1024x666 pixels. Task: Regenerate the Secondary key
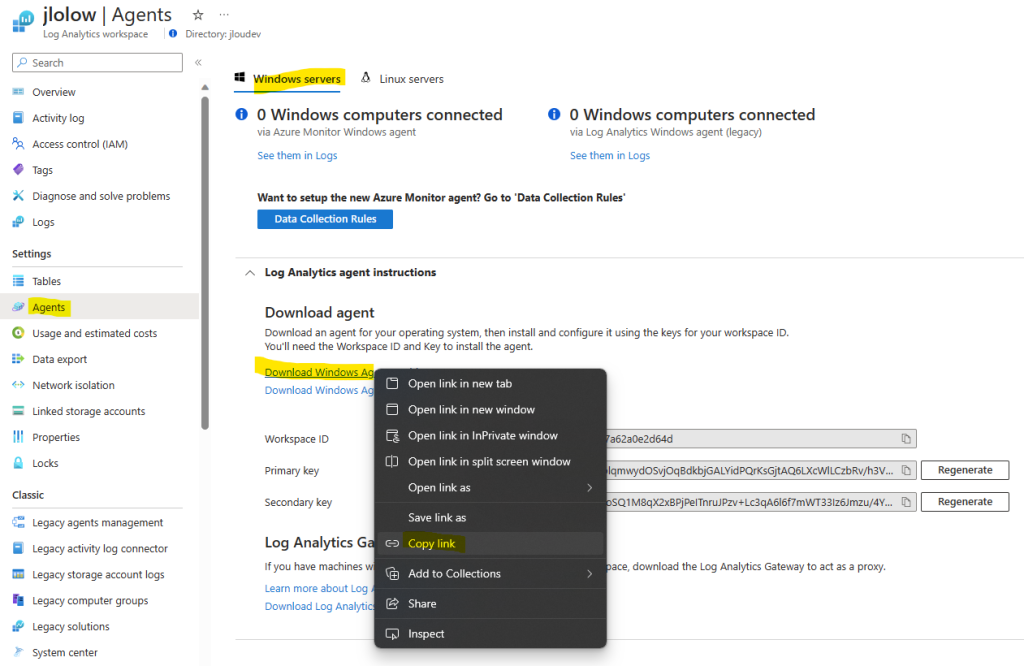(x=965, y=502)
